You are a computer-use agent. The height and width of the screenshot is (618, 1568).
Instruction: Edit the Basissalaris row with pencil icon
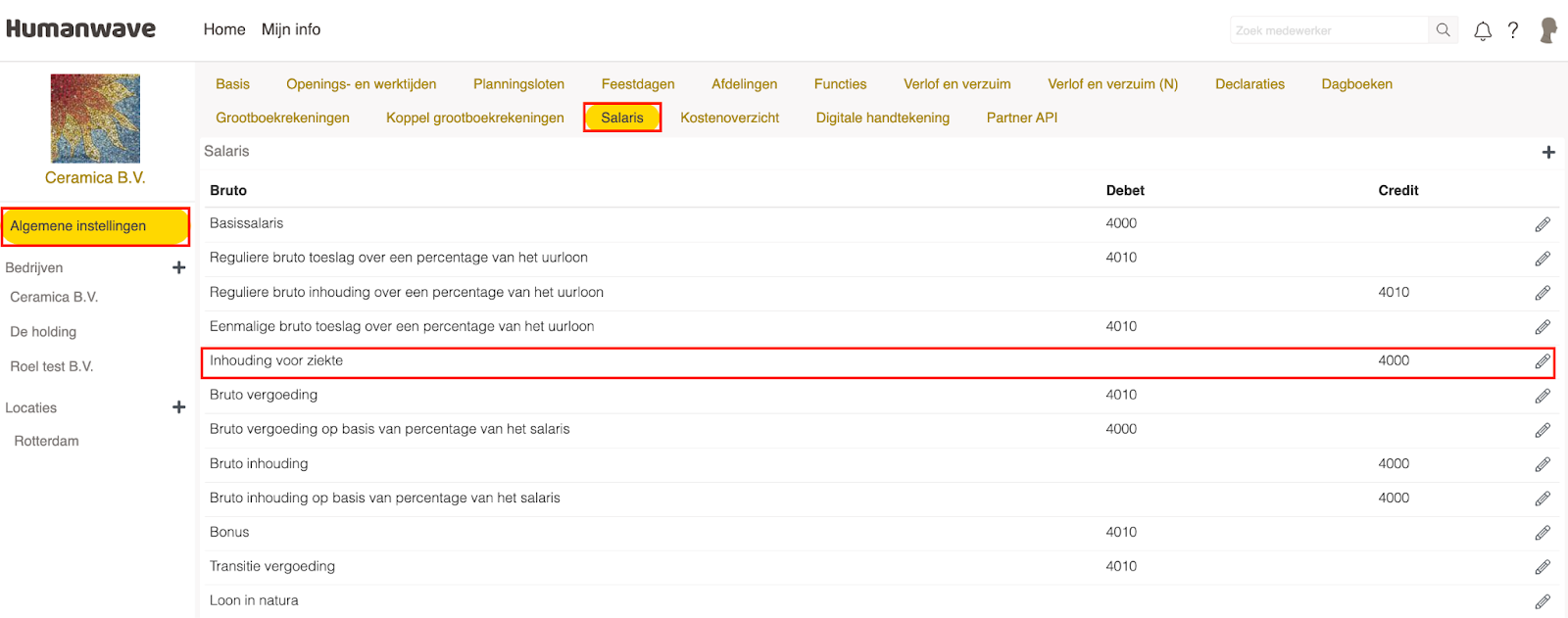1543,224
